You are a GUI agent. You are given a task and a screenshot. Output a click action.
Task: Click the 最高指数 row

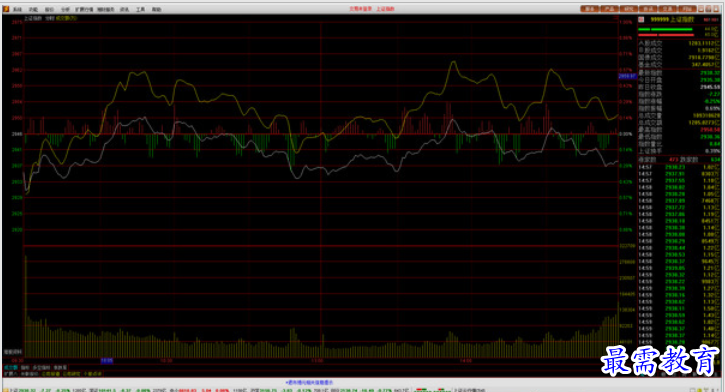(679, 130)
